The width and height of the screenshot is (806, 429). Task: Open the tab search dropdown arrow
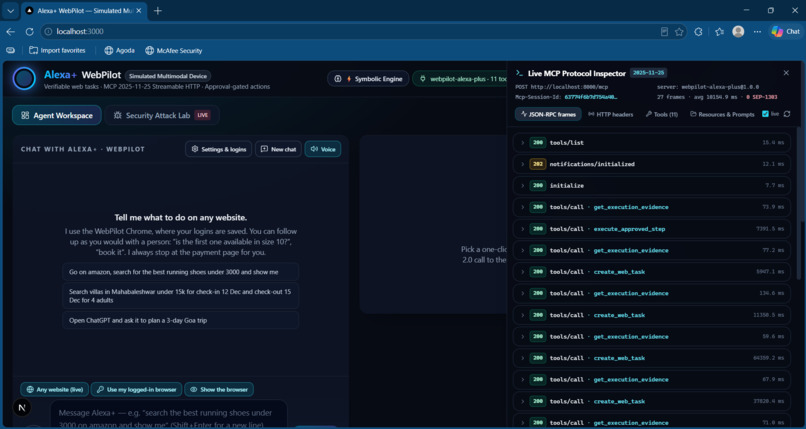coord(10,11)
